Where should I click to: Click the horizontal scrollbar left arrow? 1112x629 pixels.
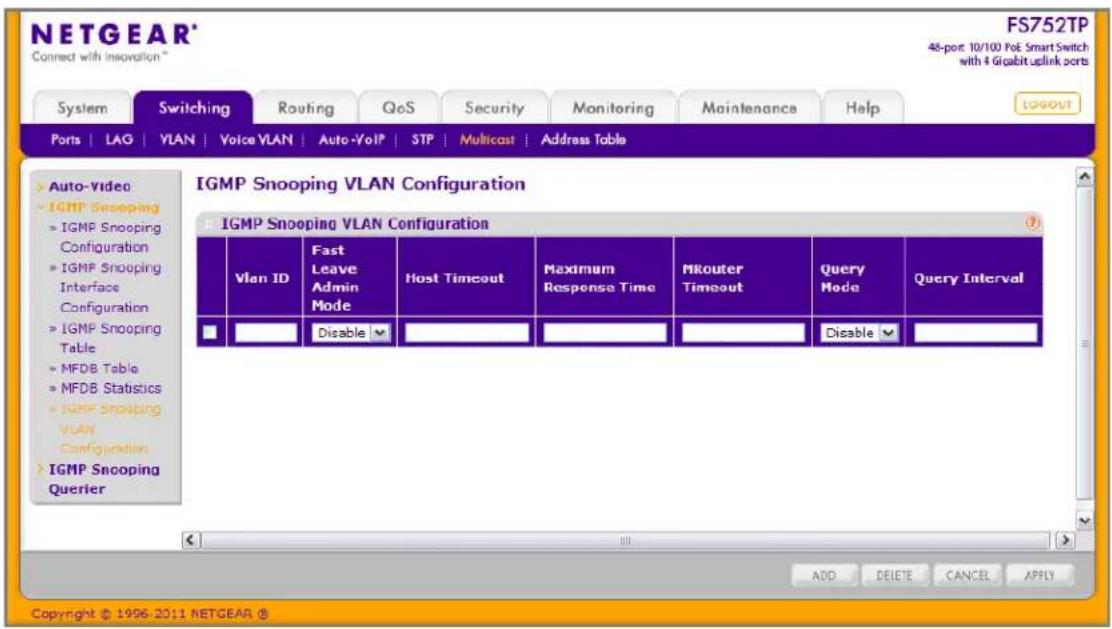pyautogui.click(x=190, y=540)
